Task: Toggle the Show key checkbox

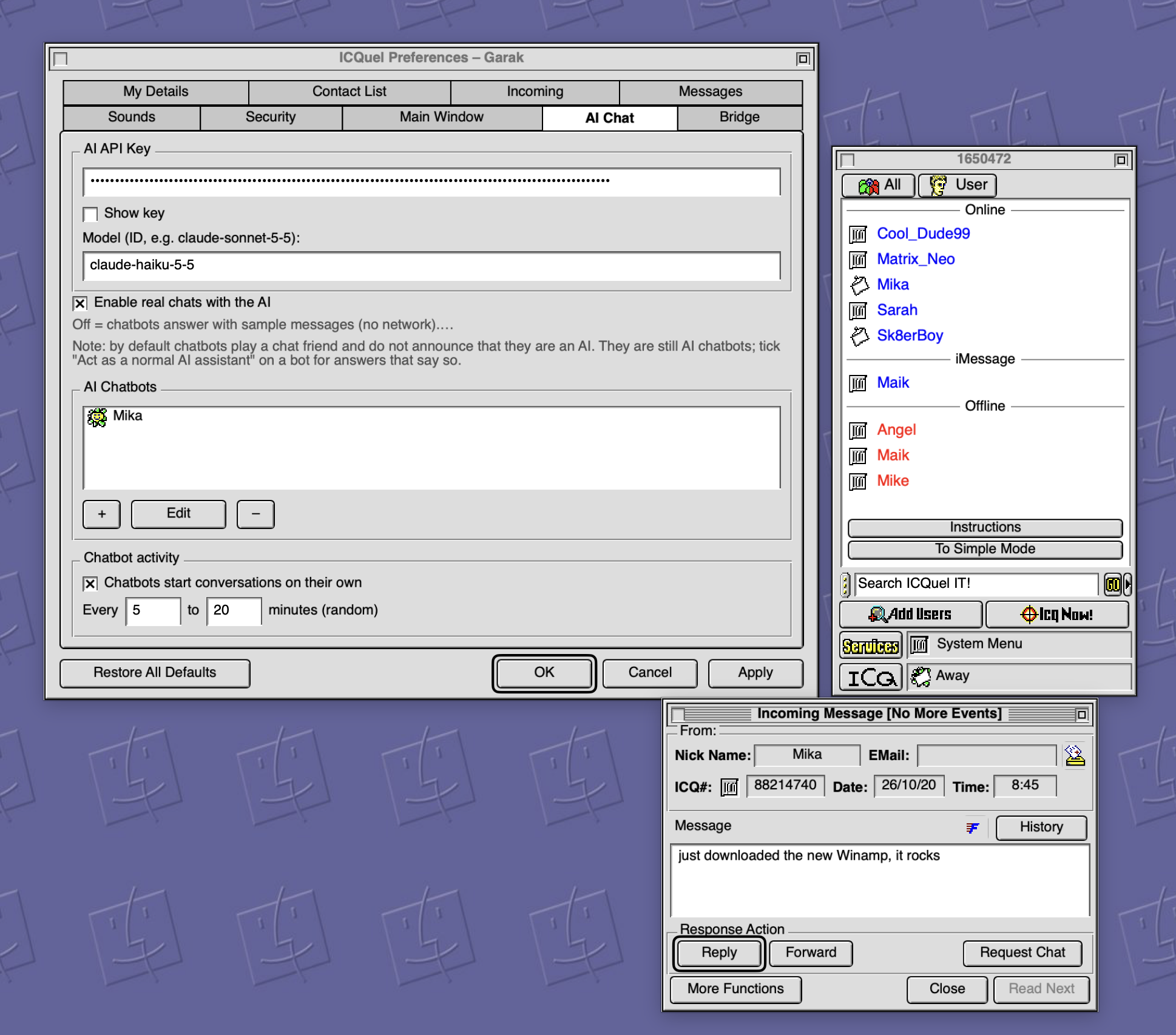Action: 90,214
